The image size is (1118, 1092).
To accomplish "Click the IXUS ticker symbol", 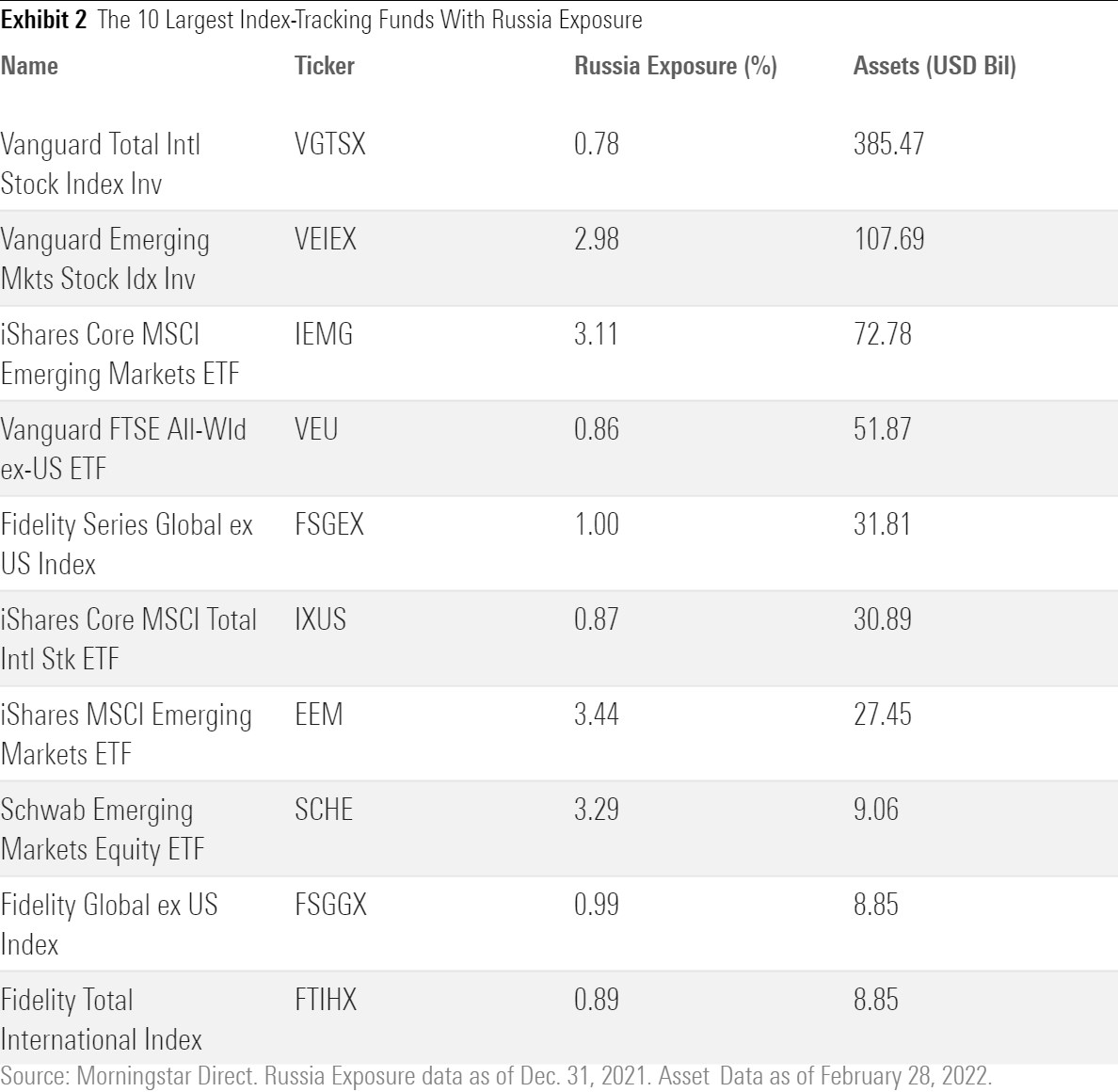I will tap(320, 619).
